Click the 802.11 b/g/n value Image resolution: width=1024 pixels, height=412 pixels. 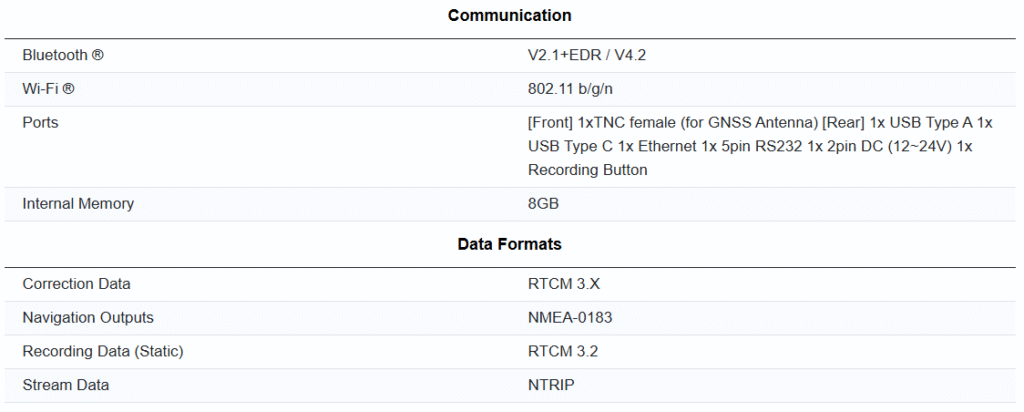[570, 89]
